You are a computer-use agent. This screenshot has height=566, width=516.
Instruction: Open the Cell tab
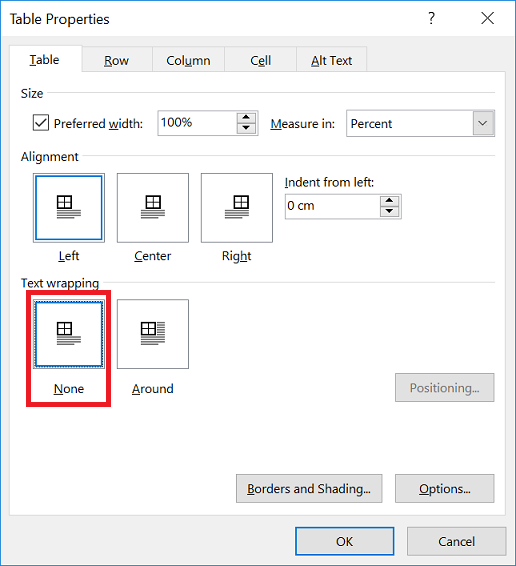point(260,60)
